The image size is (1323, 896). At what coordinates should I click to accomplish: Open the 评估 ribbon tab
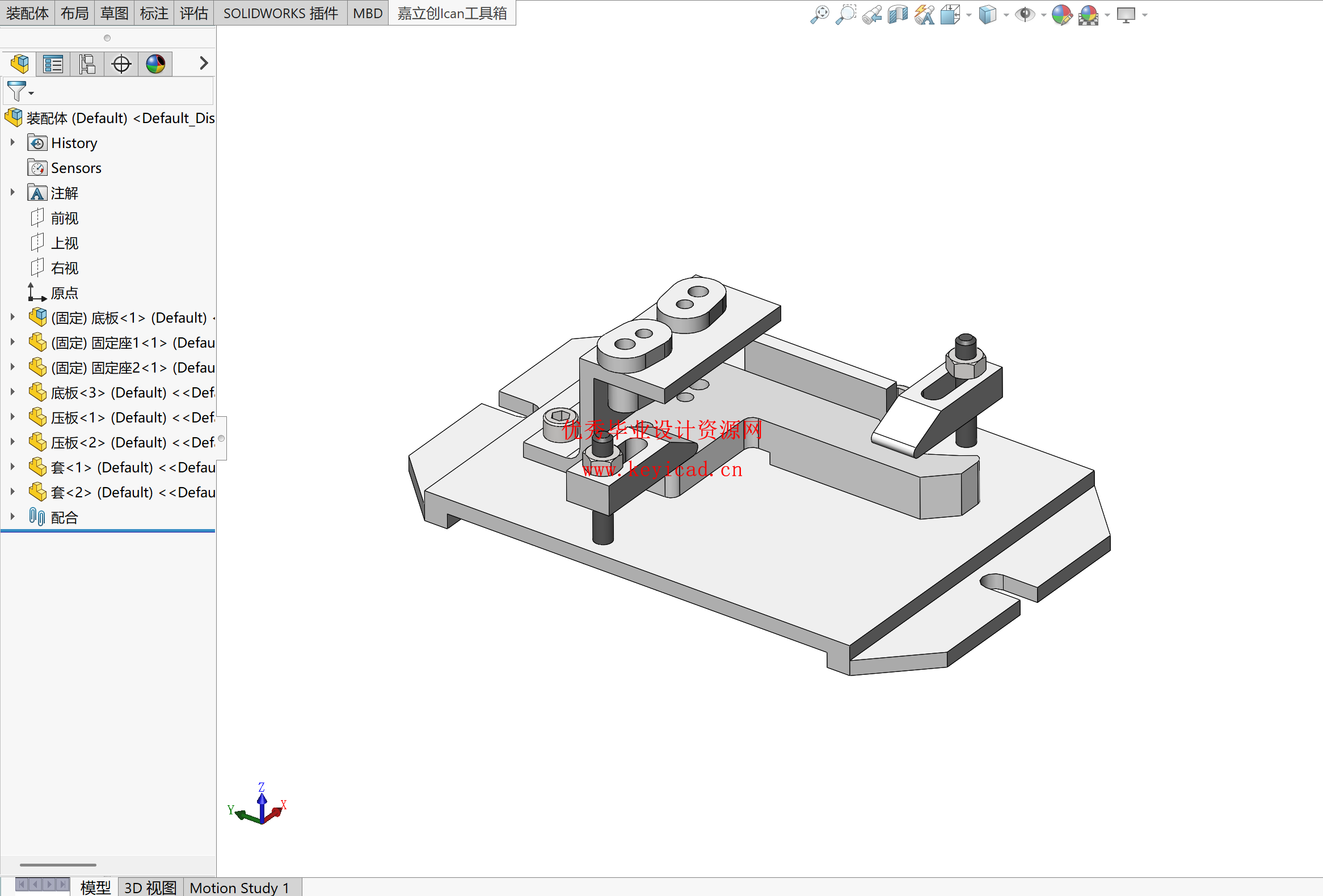pos(193,13)
